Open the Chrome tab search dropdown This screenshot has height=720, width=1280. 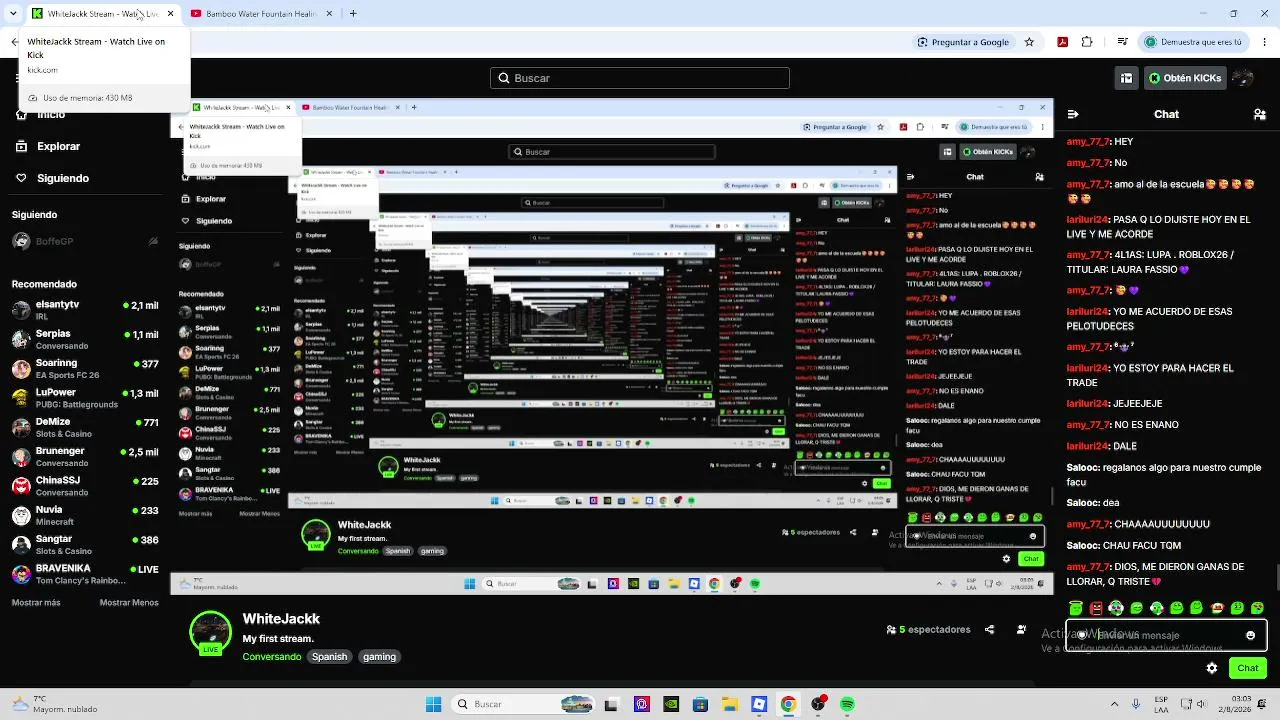(14, 14)
